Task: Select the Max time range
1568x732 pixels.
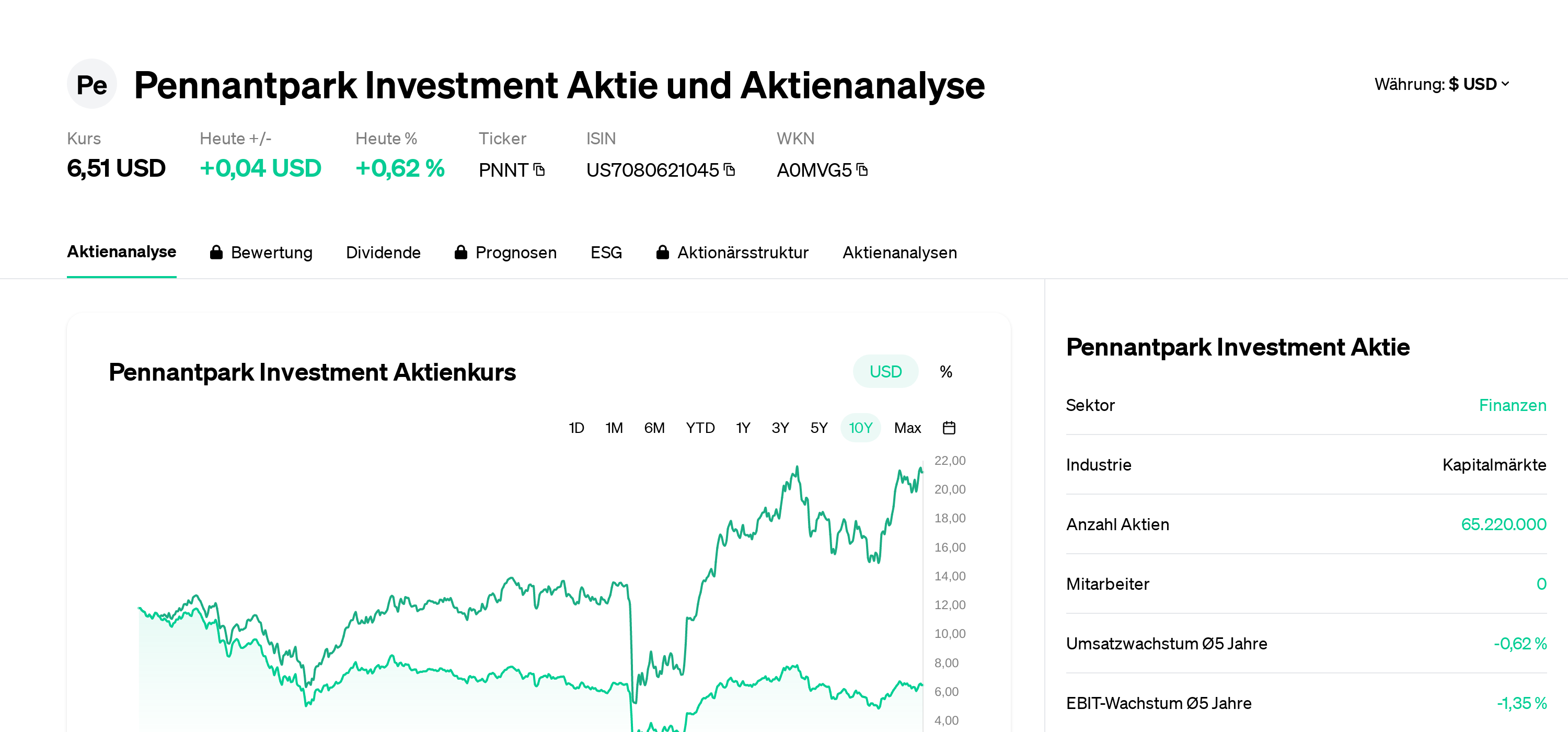Action: coord(907,428)
